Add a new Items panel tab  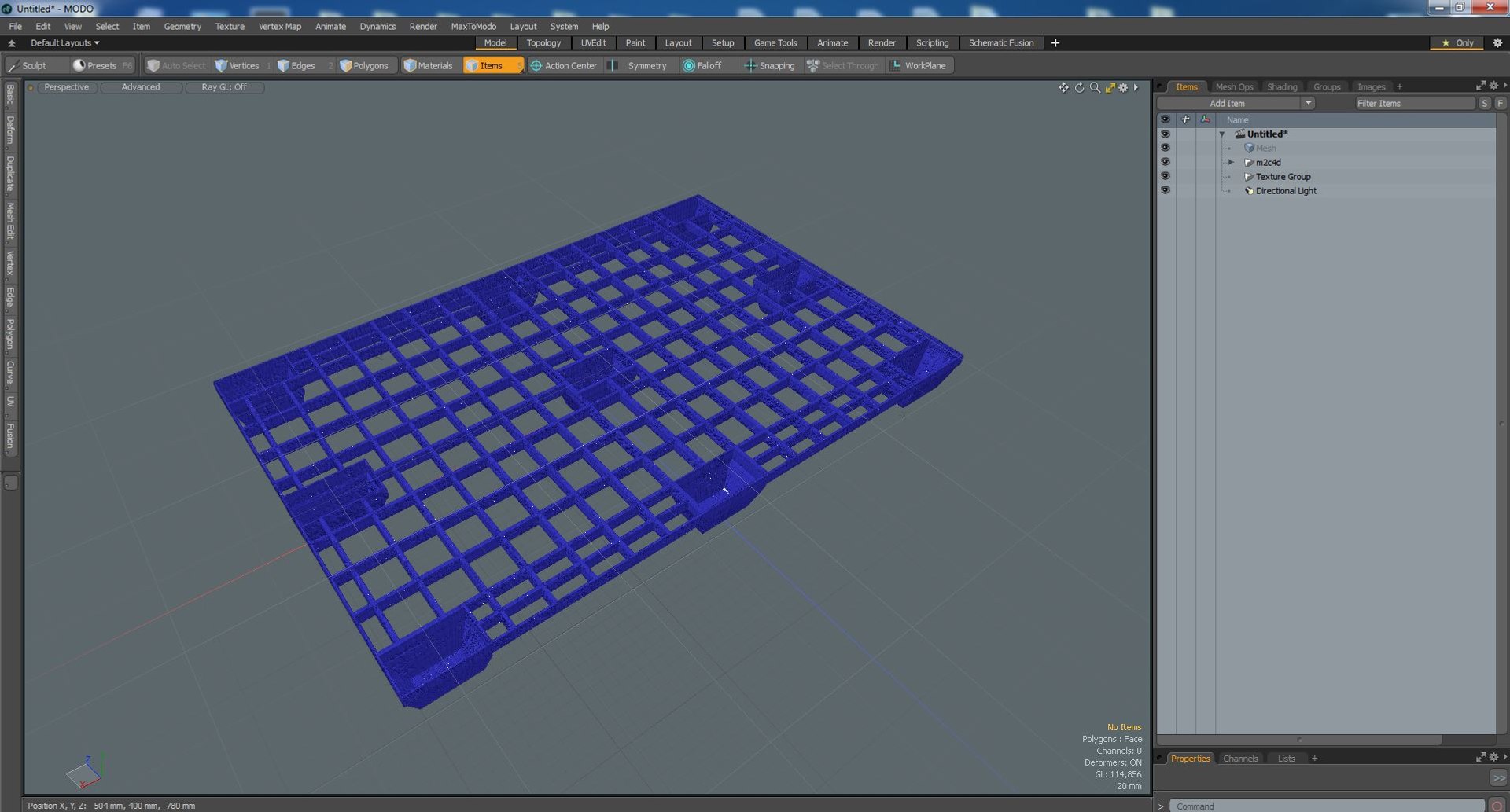click(x=1399, y=87)
